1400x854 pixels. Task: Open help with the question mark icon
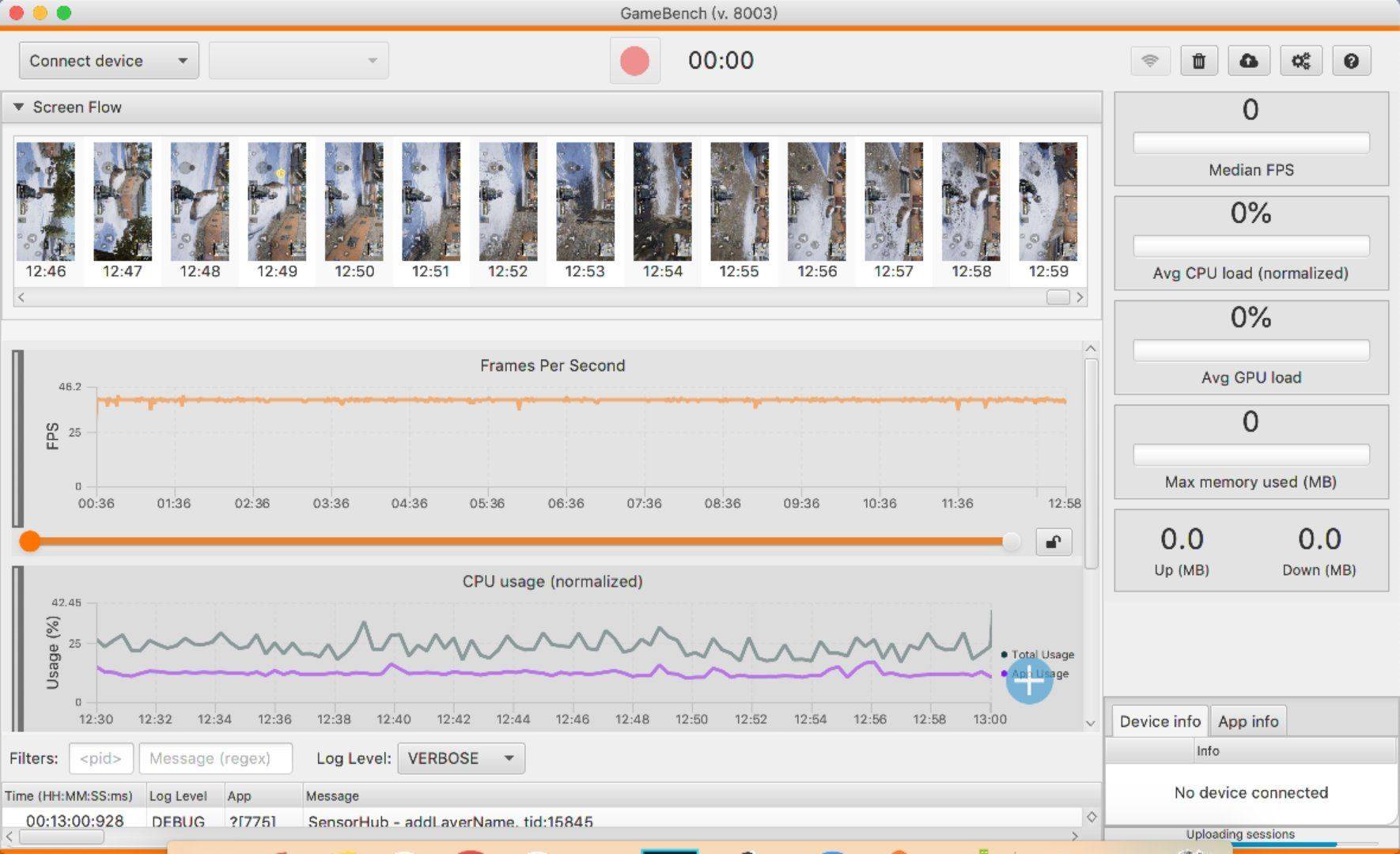pyautogui.click(x=1351, y=61)
